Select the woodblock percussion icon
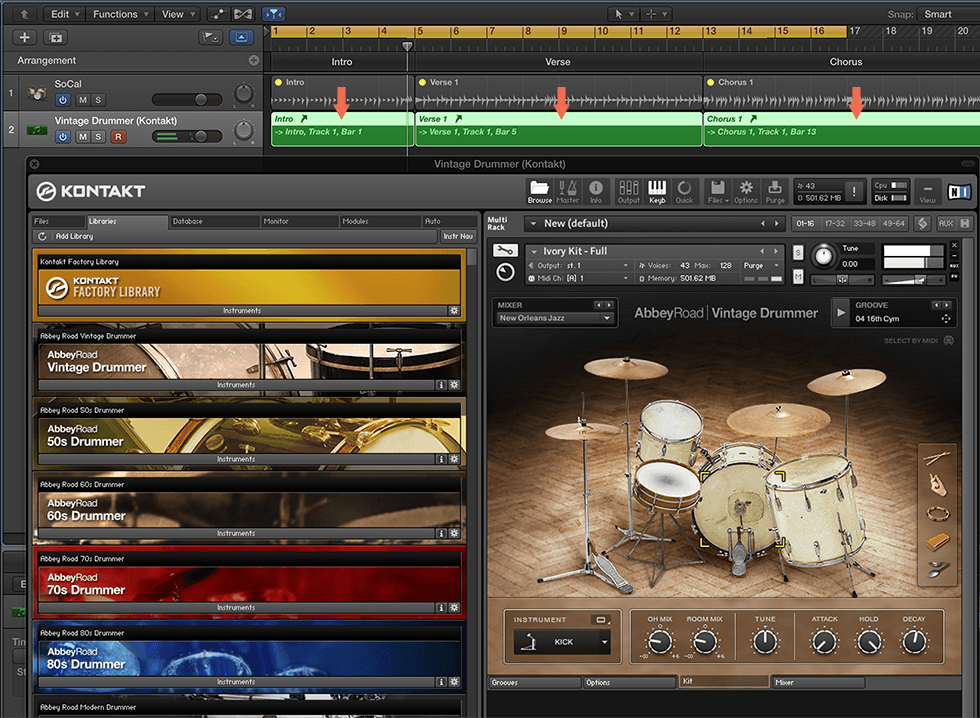This screenshot has width=980, height=718. point(938,541)
